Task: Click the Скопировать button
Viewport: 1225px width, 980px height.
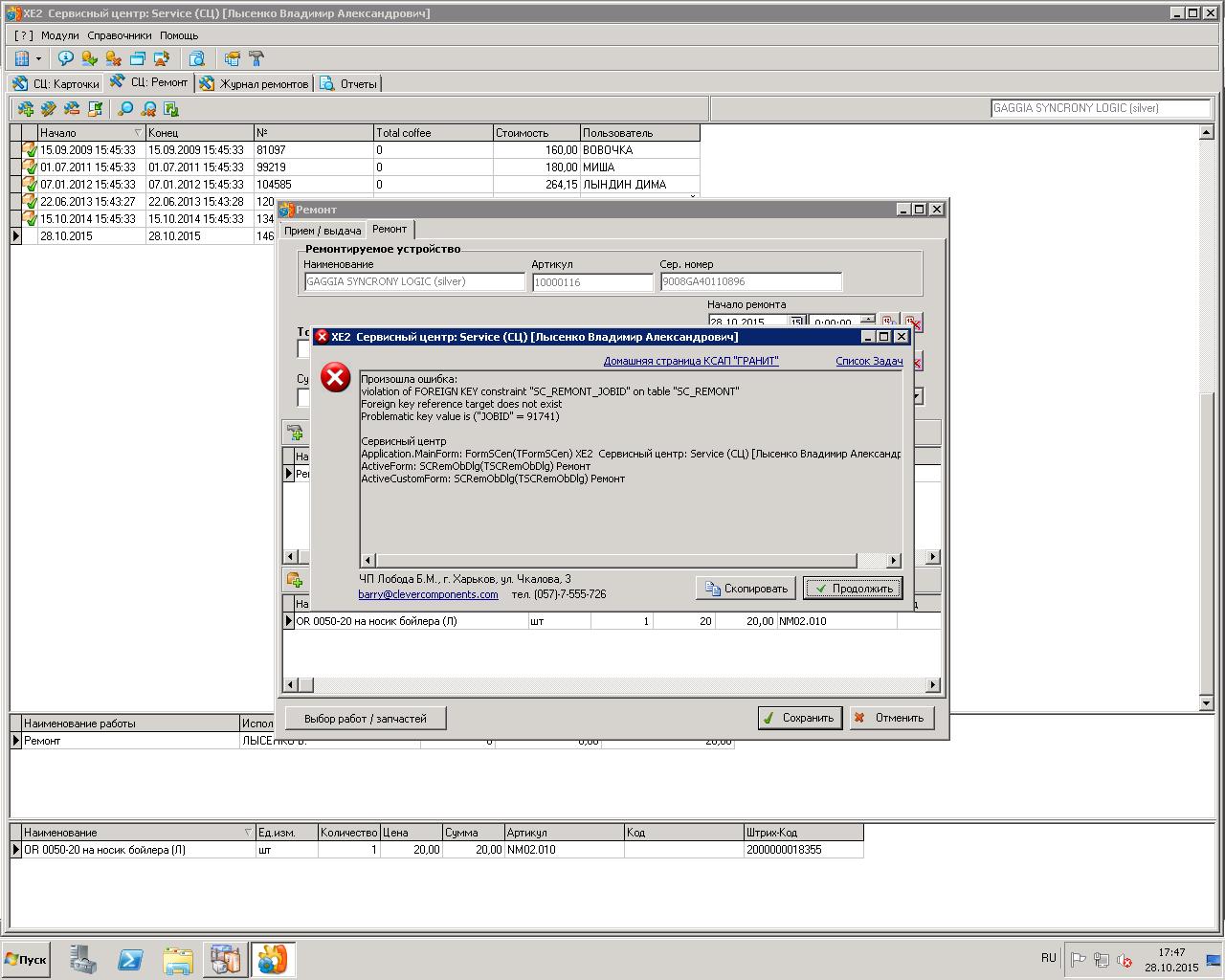Action: coord(746,589)
